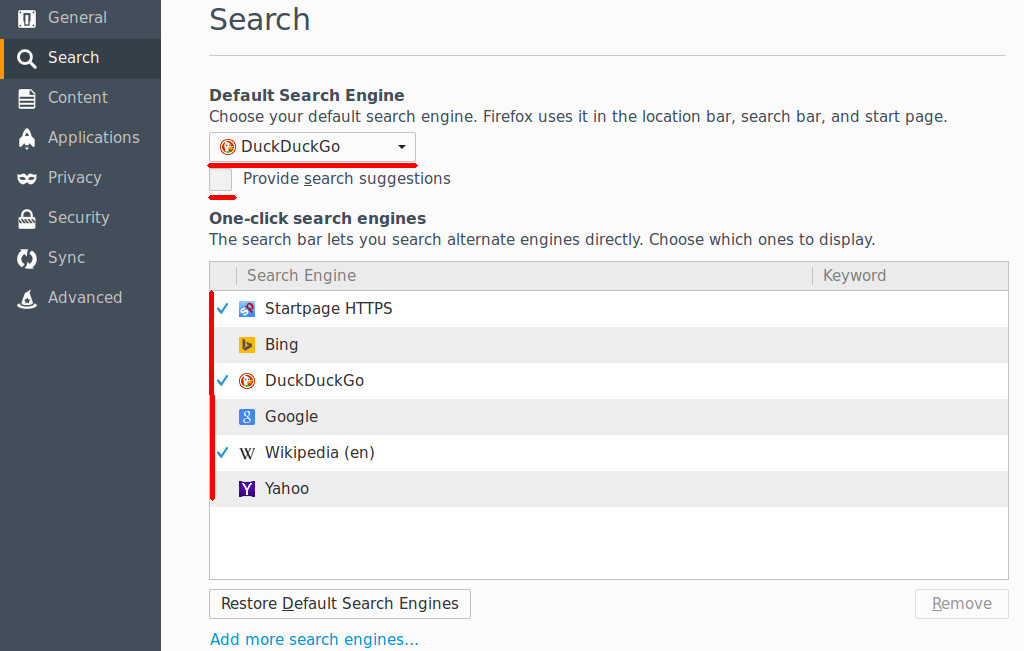Click the General sidebar icon
Screen dimensions: 1024x651
coord(27,18)
